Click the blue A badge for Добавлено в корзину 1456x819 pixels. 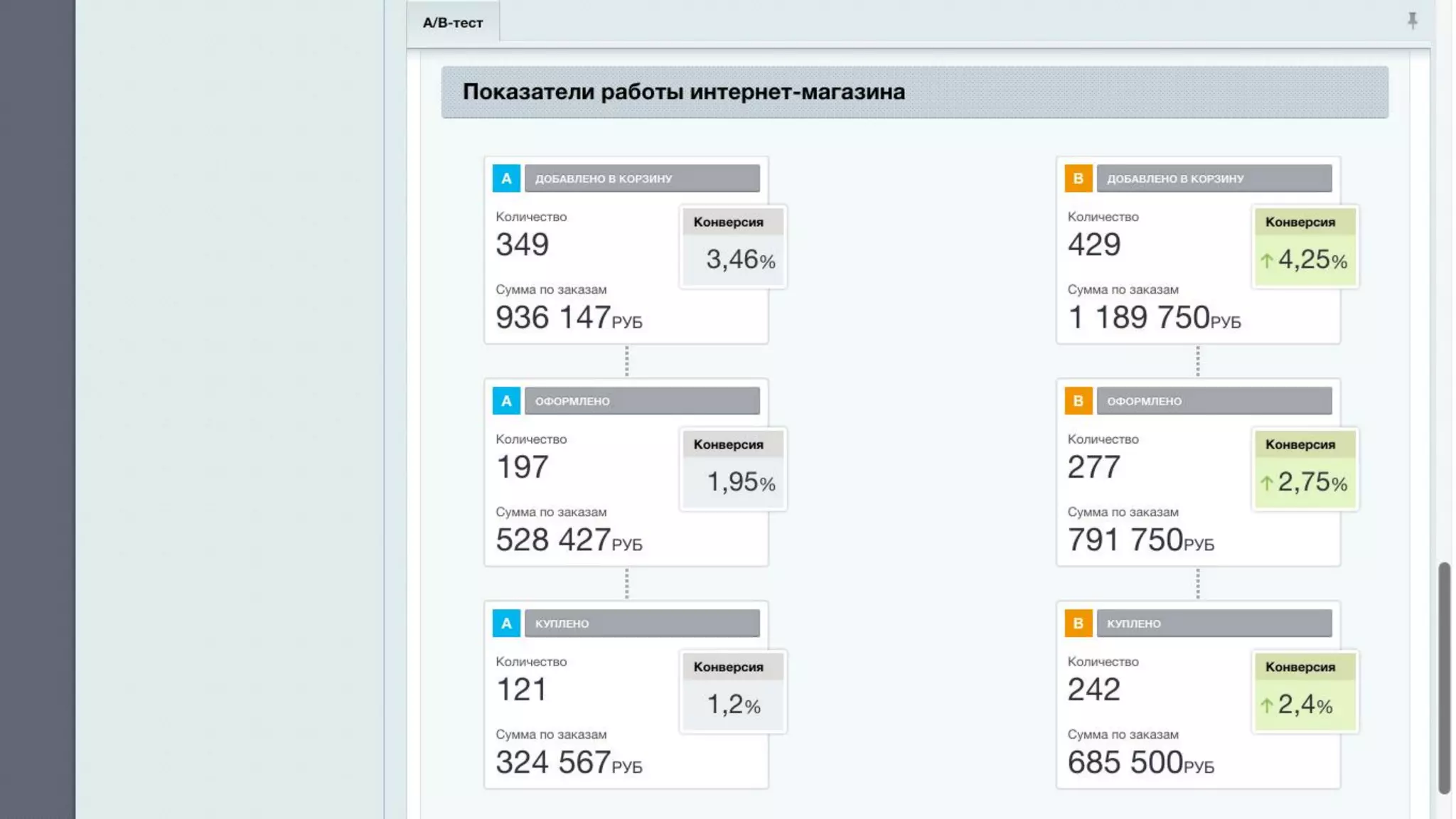(x=506, y=178)
